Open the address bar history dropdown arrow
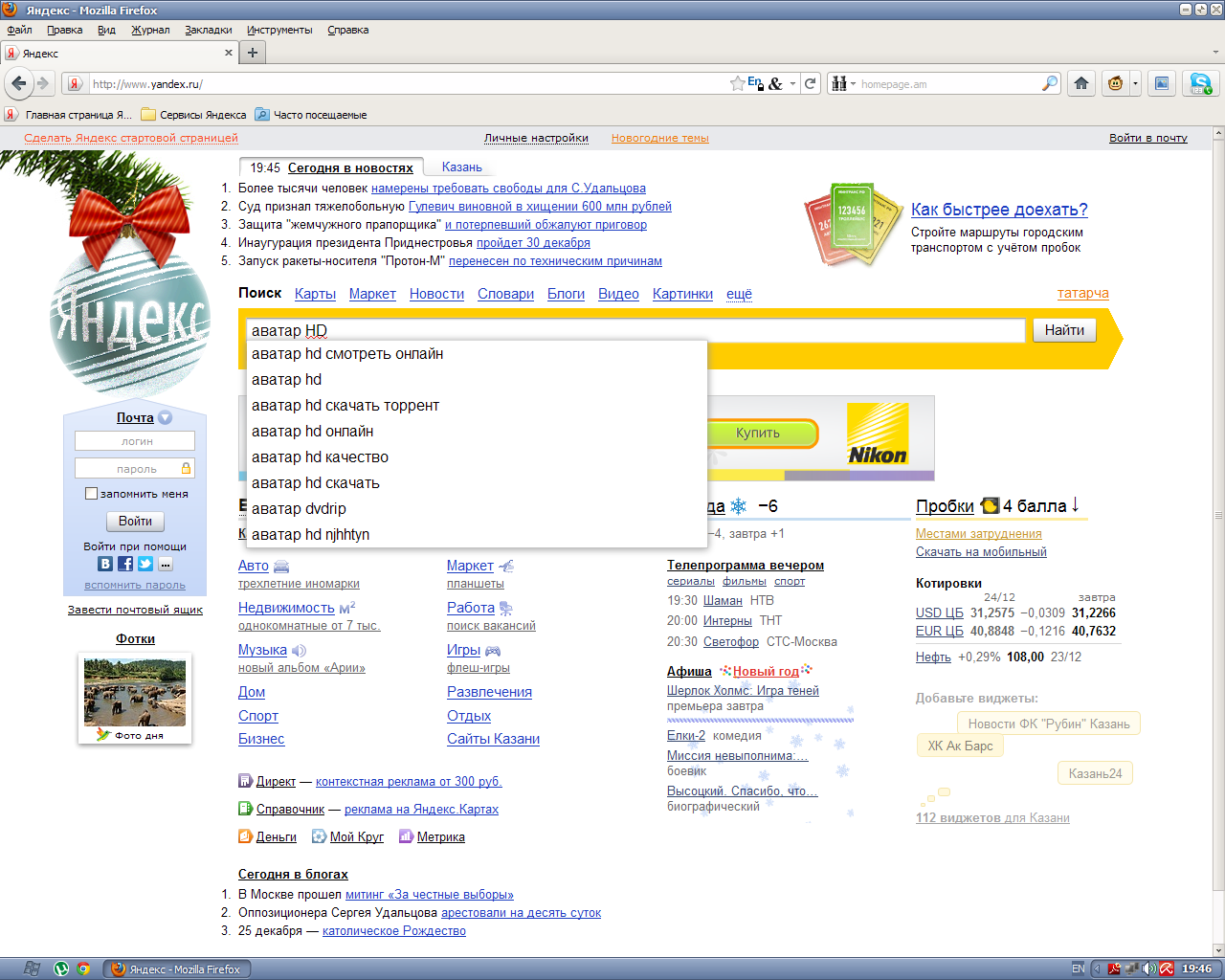 click(792, 84)
